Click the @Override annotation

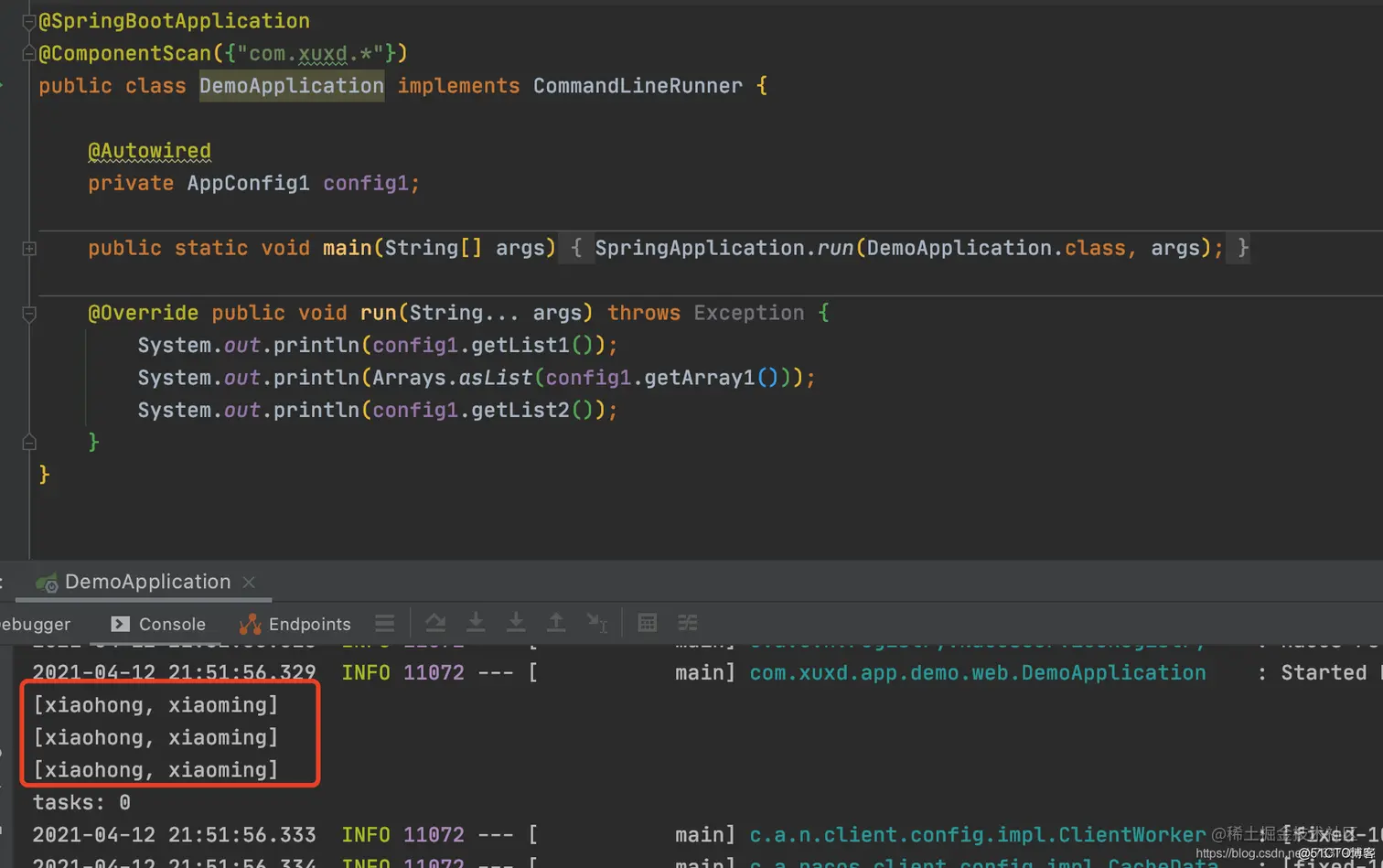[x=143, y=313]
